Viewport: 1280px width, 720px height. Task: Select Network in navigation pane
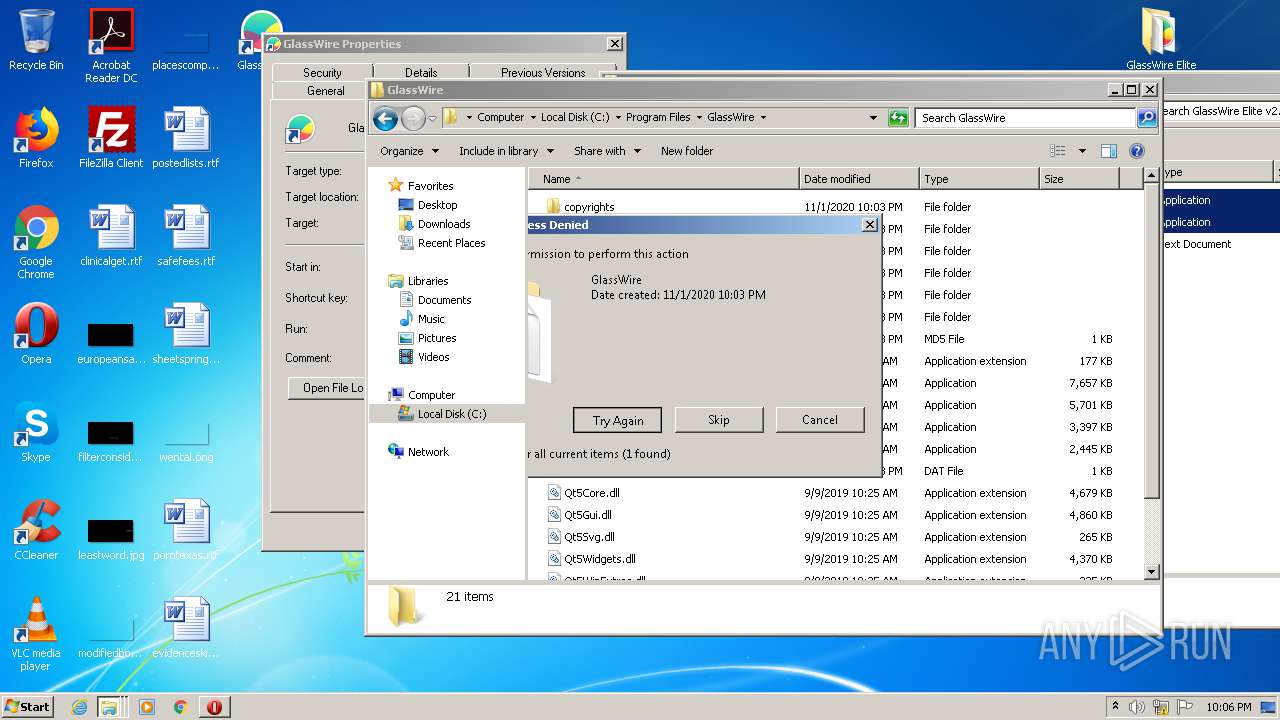click(x=428, y=452)
